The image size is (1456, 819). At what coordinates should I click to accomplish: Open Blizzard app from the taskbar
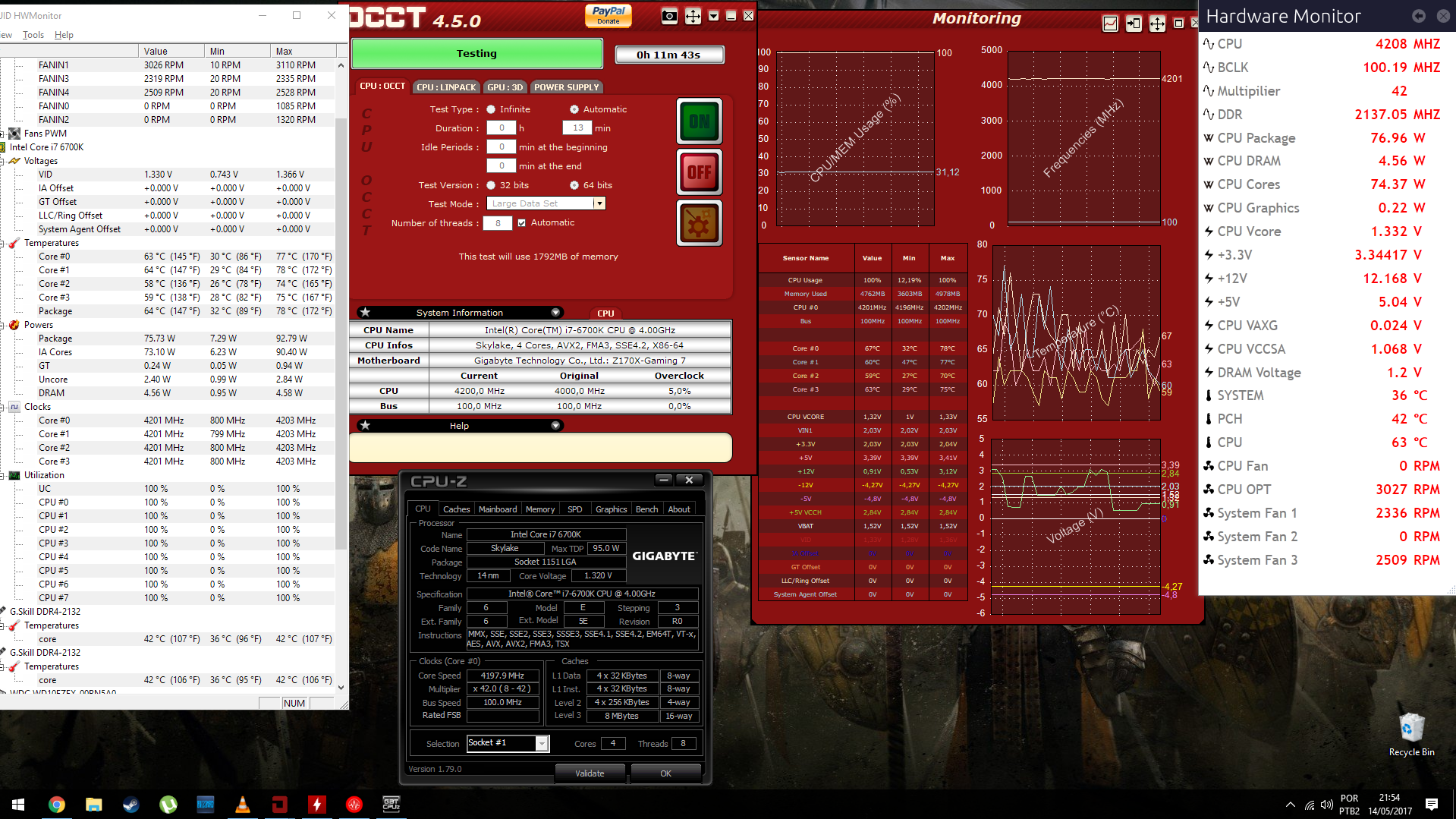click(x=205, y=804)
